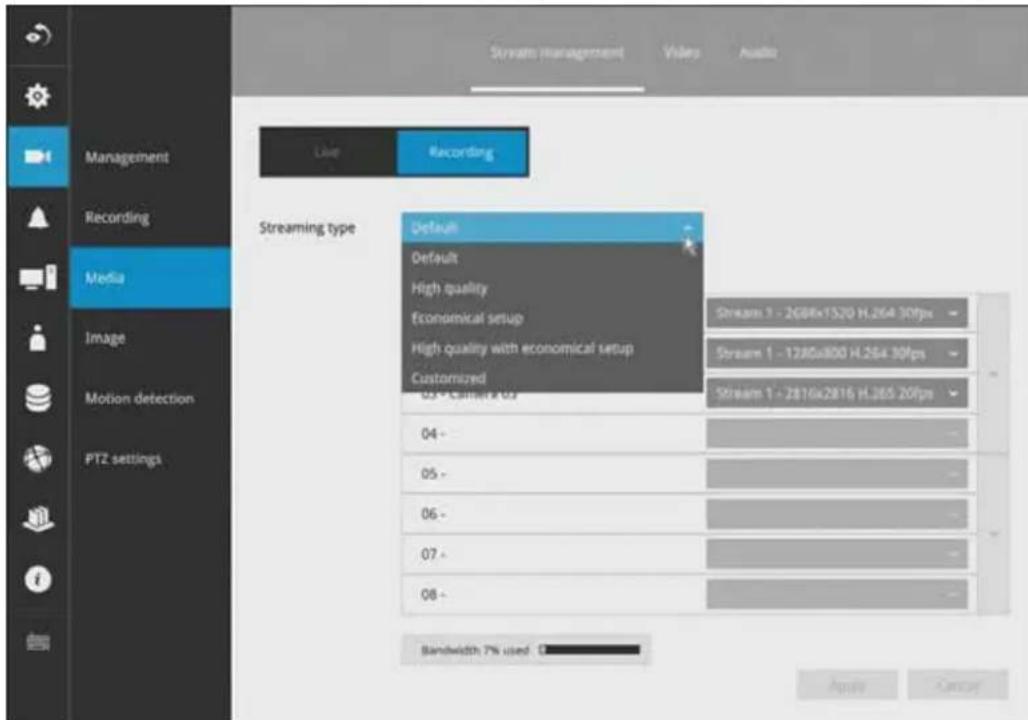Click the Cancel button

[958, 686]
